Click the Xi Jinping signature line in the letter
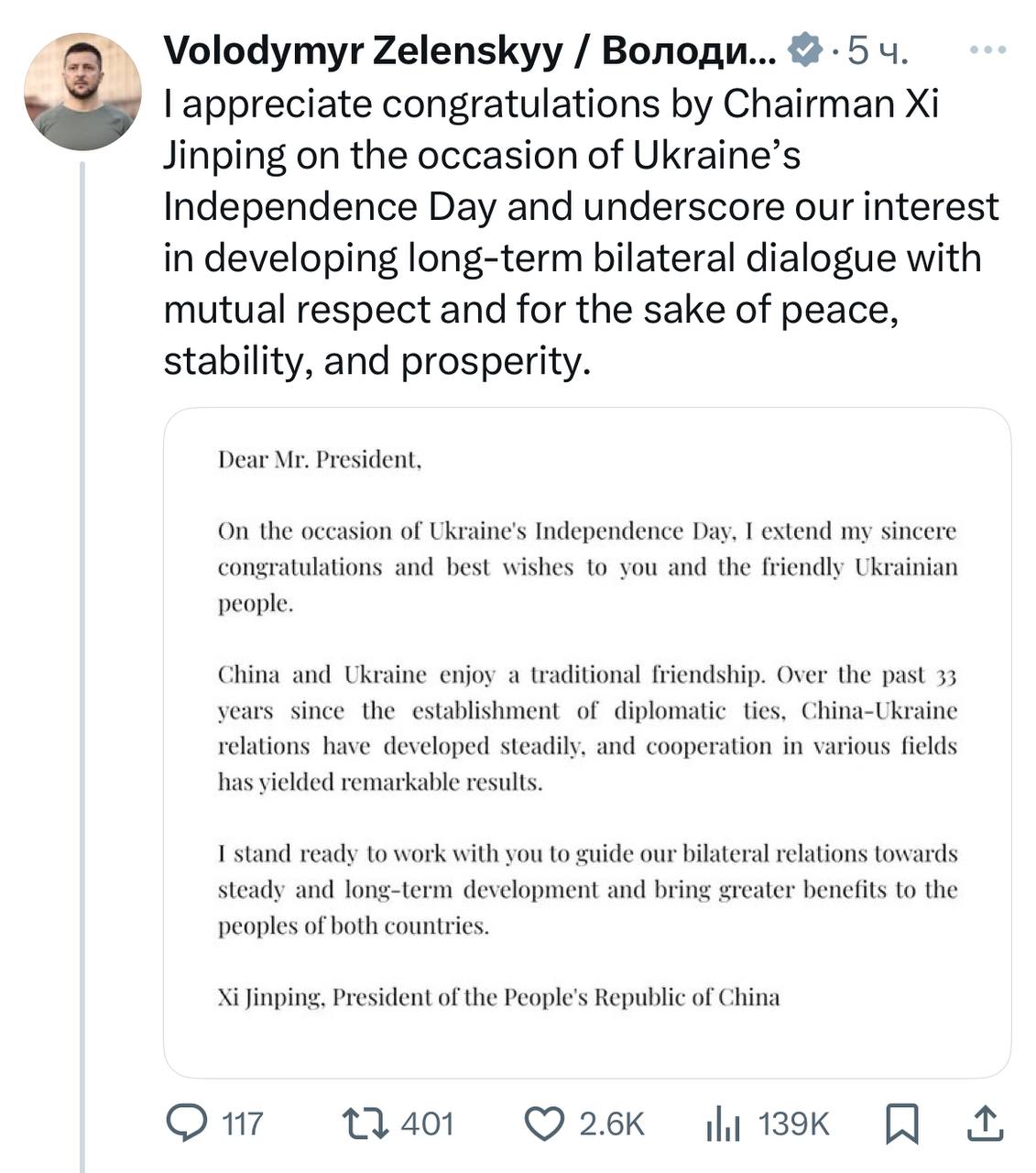The height and width of the screenshot is (1173, 1036). (x=498, y=997)
